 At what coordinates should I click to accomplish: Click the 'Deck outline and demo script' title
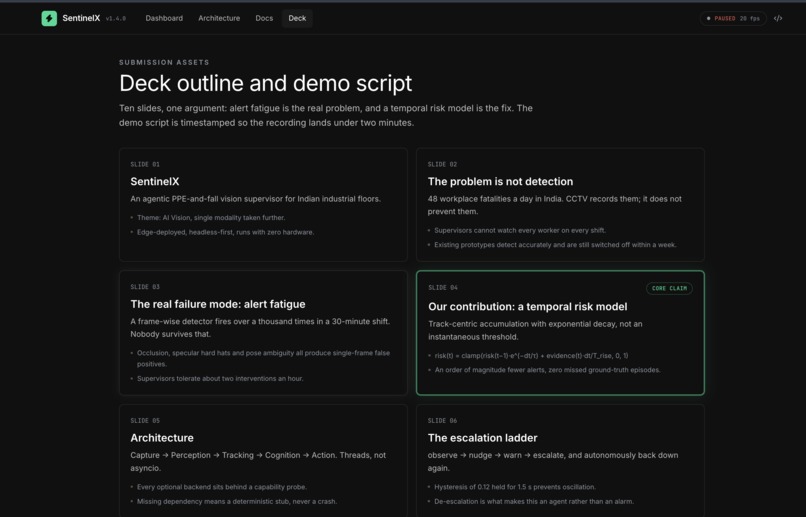pos(265,83)
